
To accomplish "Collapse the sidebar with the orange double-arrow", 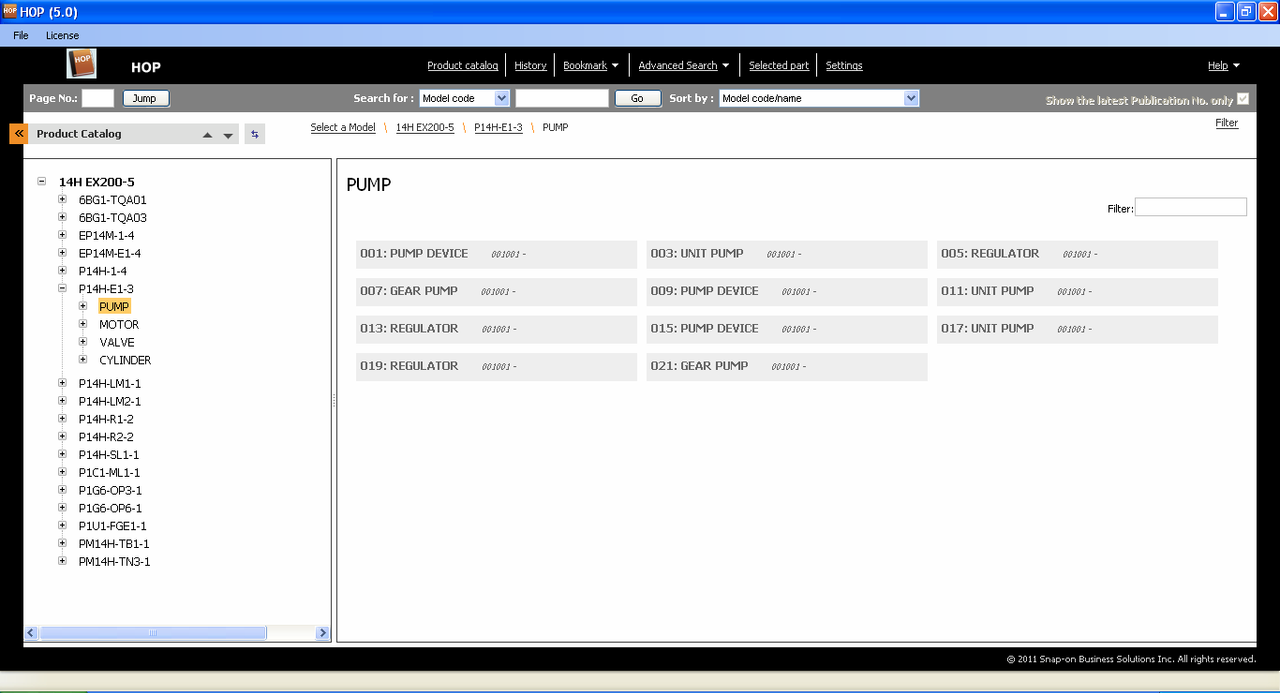I will [18, 133].
